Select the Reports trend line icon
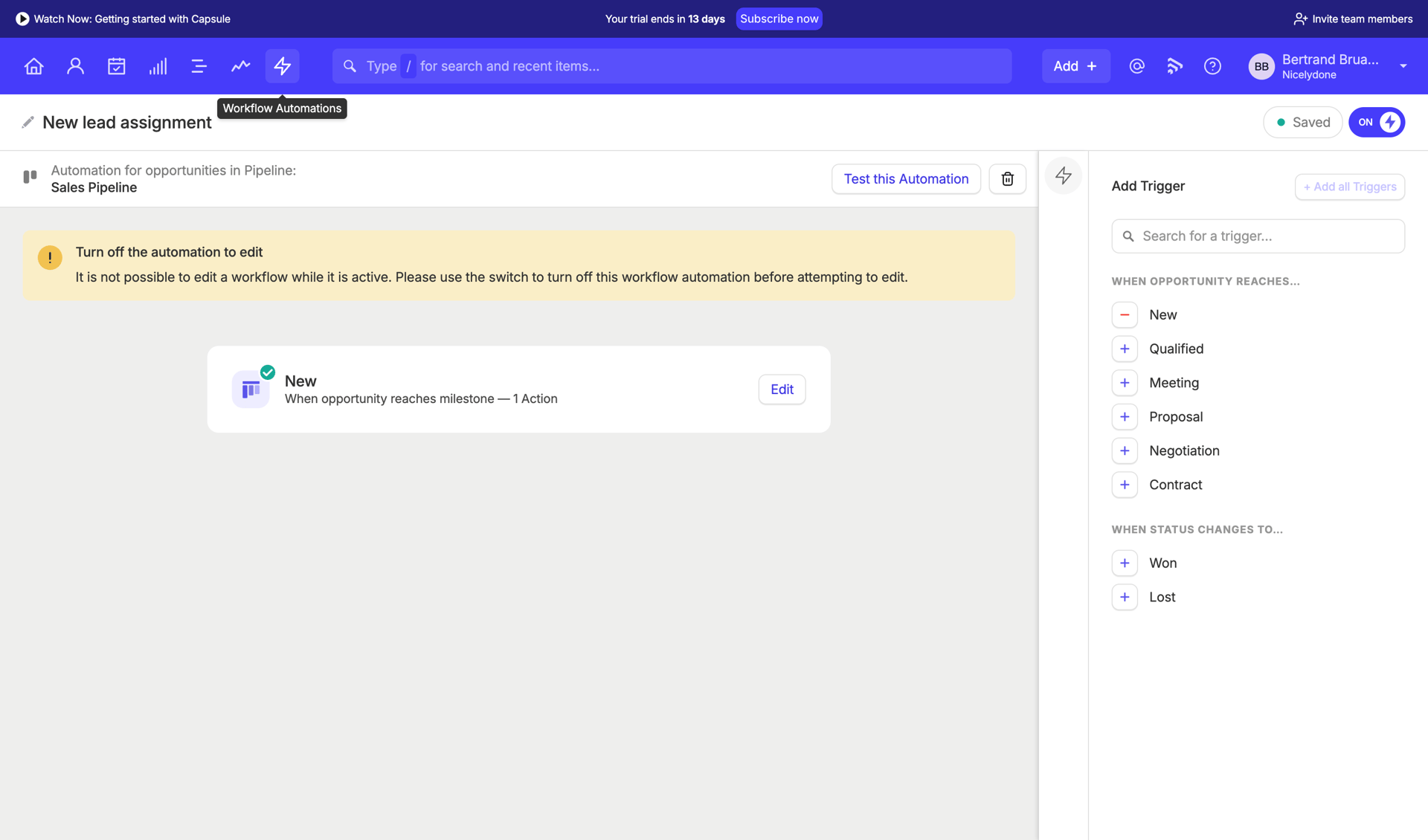This screenshot has width=1428, height=840. point(240,66)
